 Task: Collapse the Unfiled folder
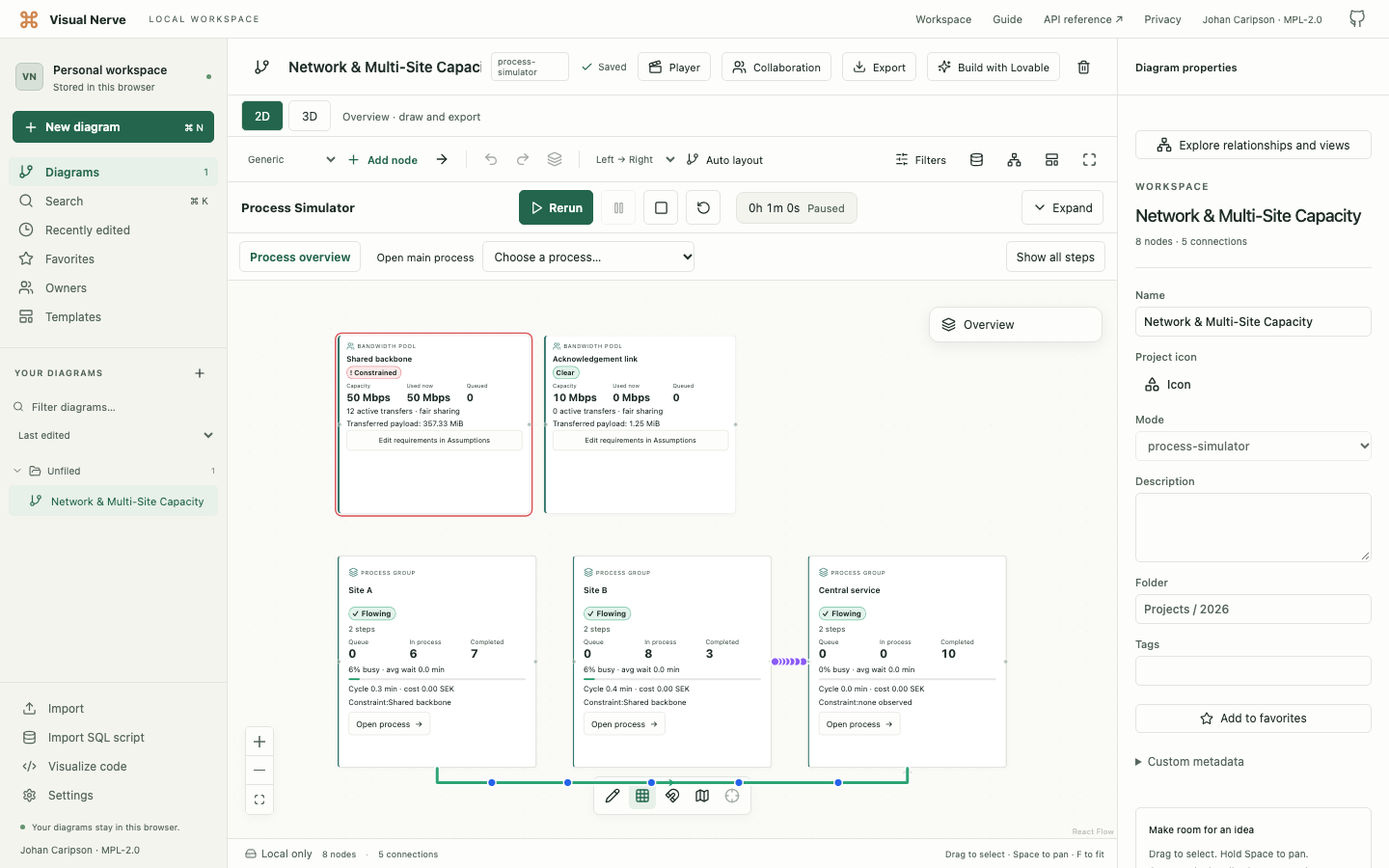coord(115,471)
